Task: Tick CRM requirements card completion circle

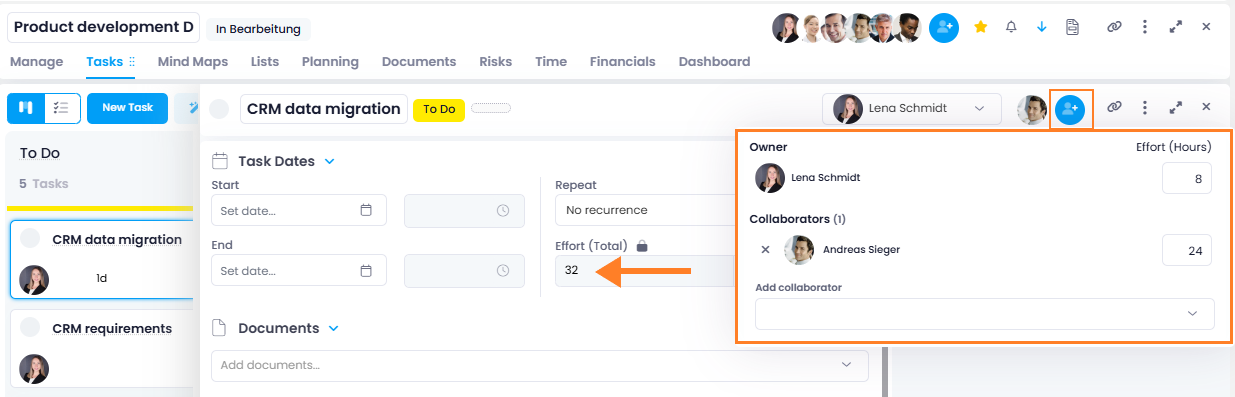Action: 31,328
